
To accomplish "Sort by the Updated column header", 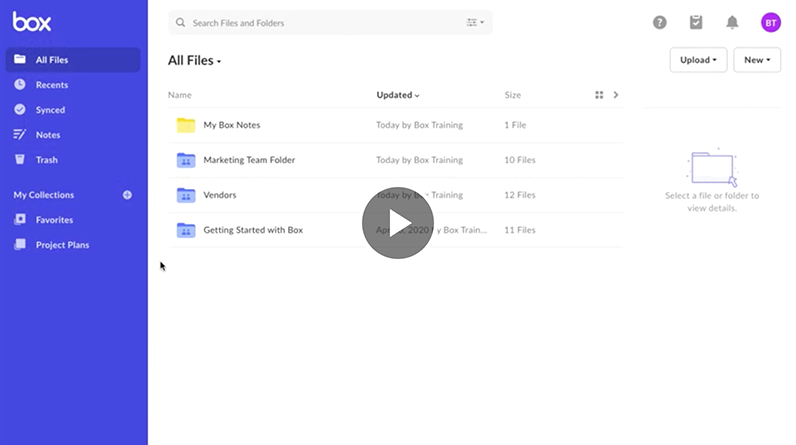I will click(x=397, y=95).
